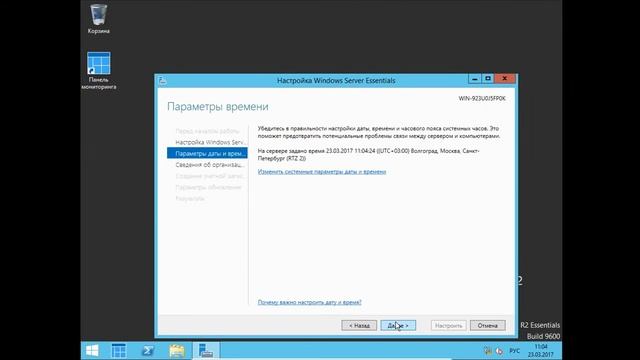Minimize the Essentials setup window
640x360 pixels.
(474, 78)
